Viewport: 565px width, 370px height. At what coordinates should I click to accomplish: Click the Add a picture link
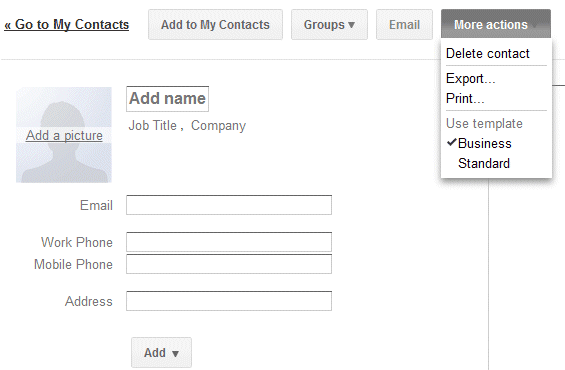(x=64, y=135)
